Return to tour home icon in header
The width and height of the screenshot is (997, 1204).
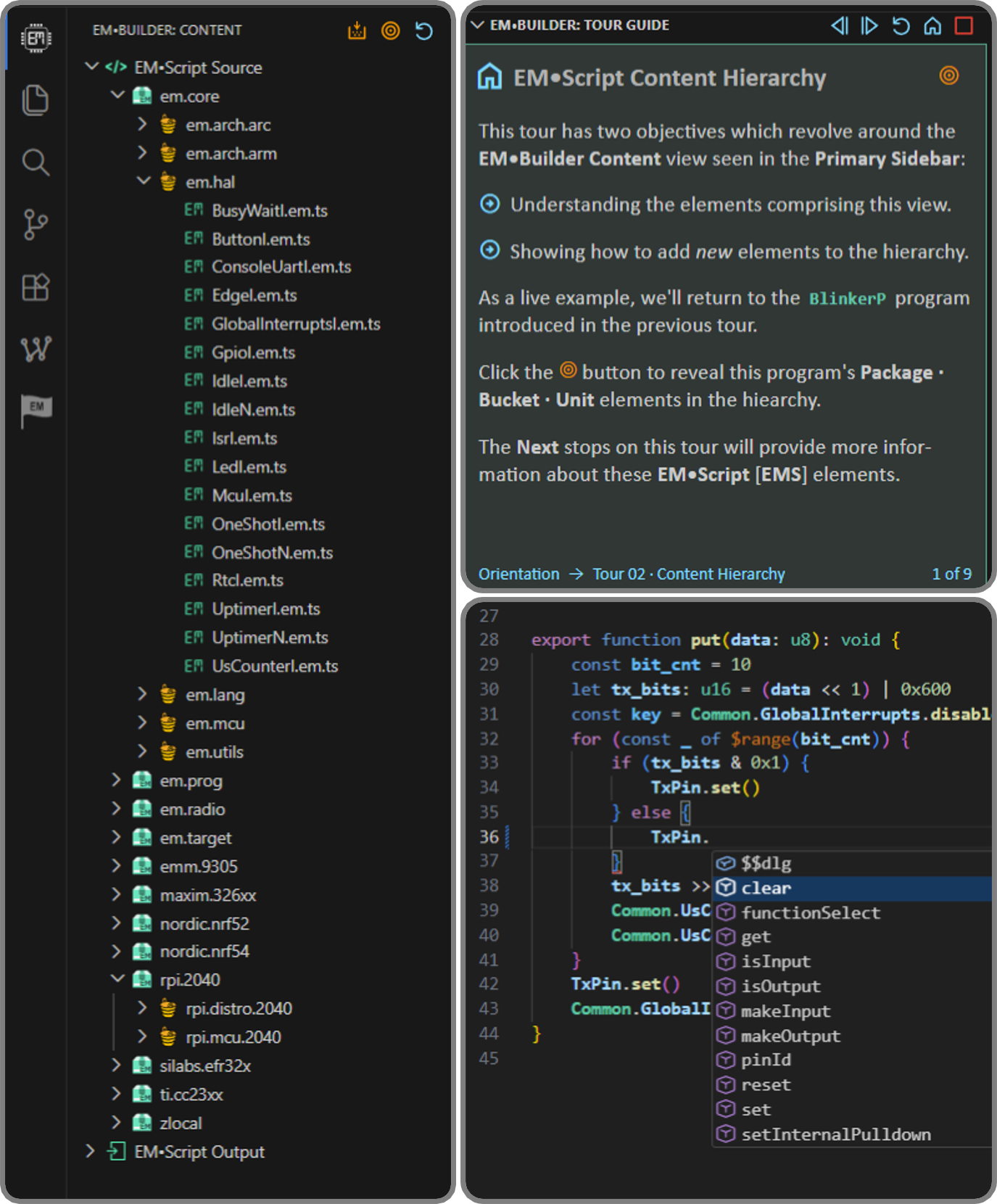932,26
